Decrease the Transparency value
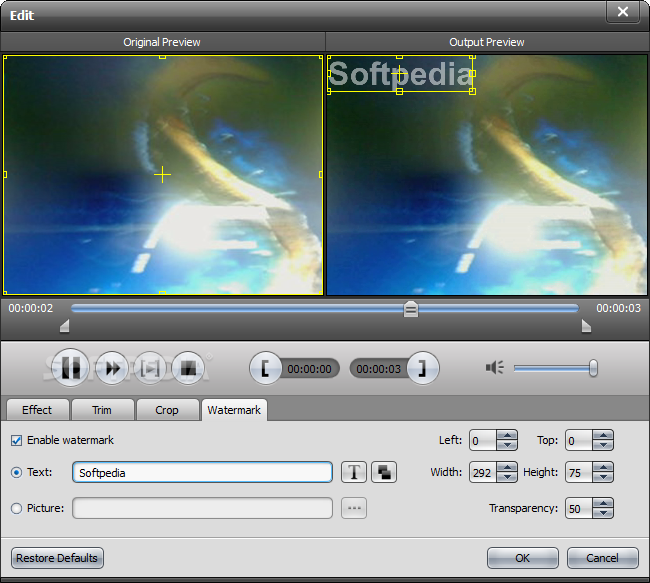650x583 pixels. pyautogui.click(x=603, y=513)
